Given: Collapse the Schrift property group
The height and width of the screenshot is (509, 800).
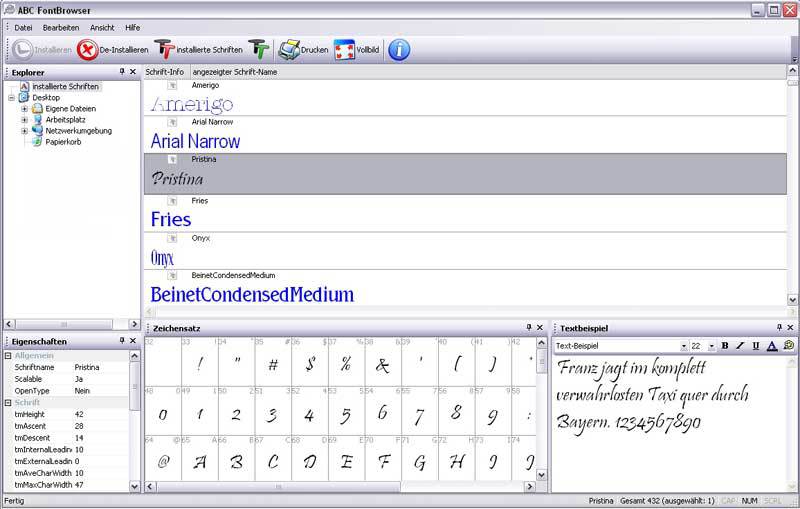Looking at the screenshot, I should (x=8, y=403).
